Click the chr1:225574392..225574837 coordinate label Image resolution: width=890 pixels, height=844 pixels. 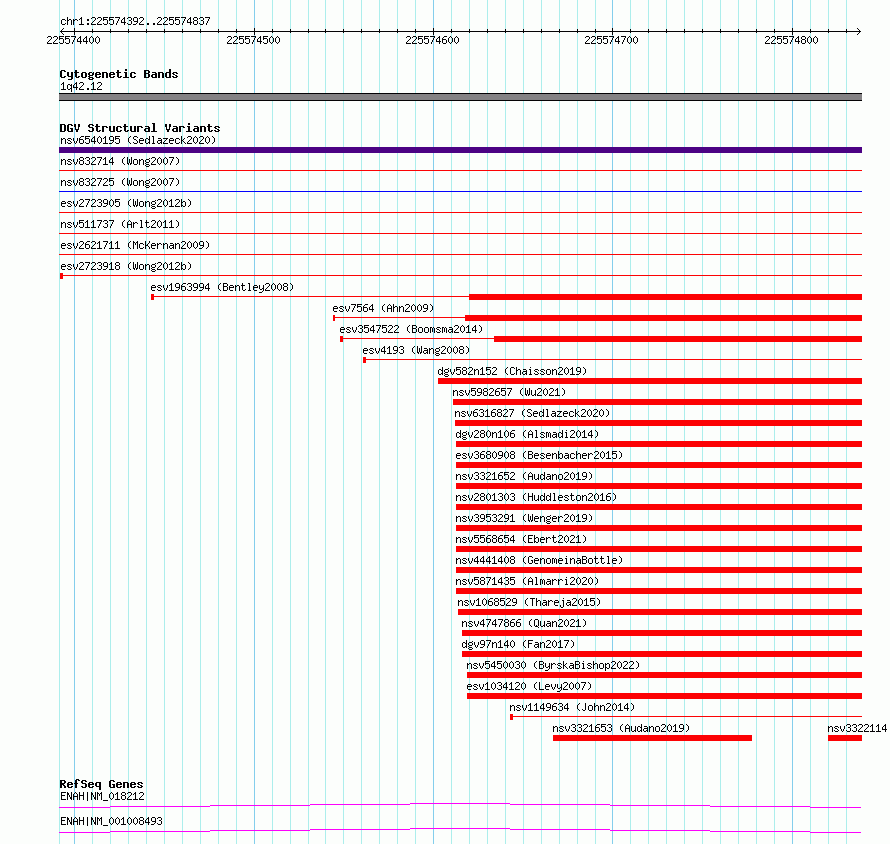pyautogui.click(x=135, y=22)
